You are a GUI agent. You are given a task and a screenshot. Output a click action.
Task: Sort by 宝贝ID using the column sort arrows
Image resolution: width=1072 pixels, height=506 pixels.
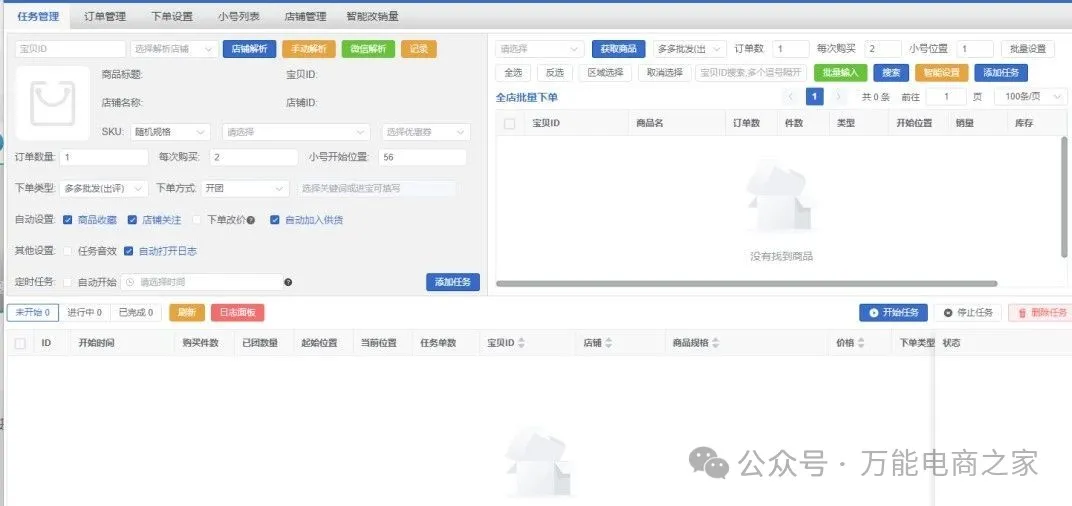521,343
